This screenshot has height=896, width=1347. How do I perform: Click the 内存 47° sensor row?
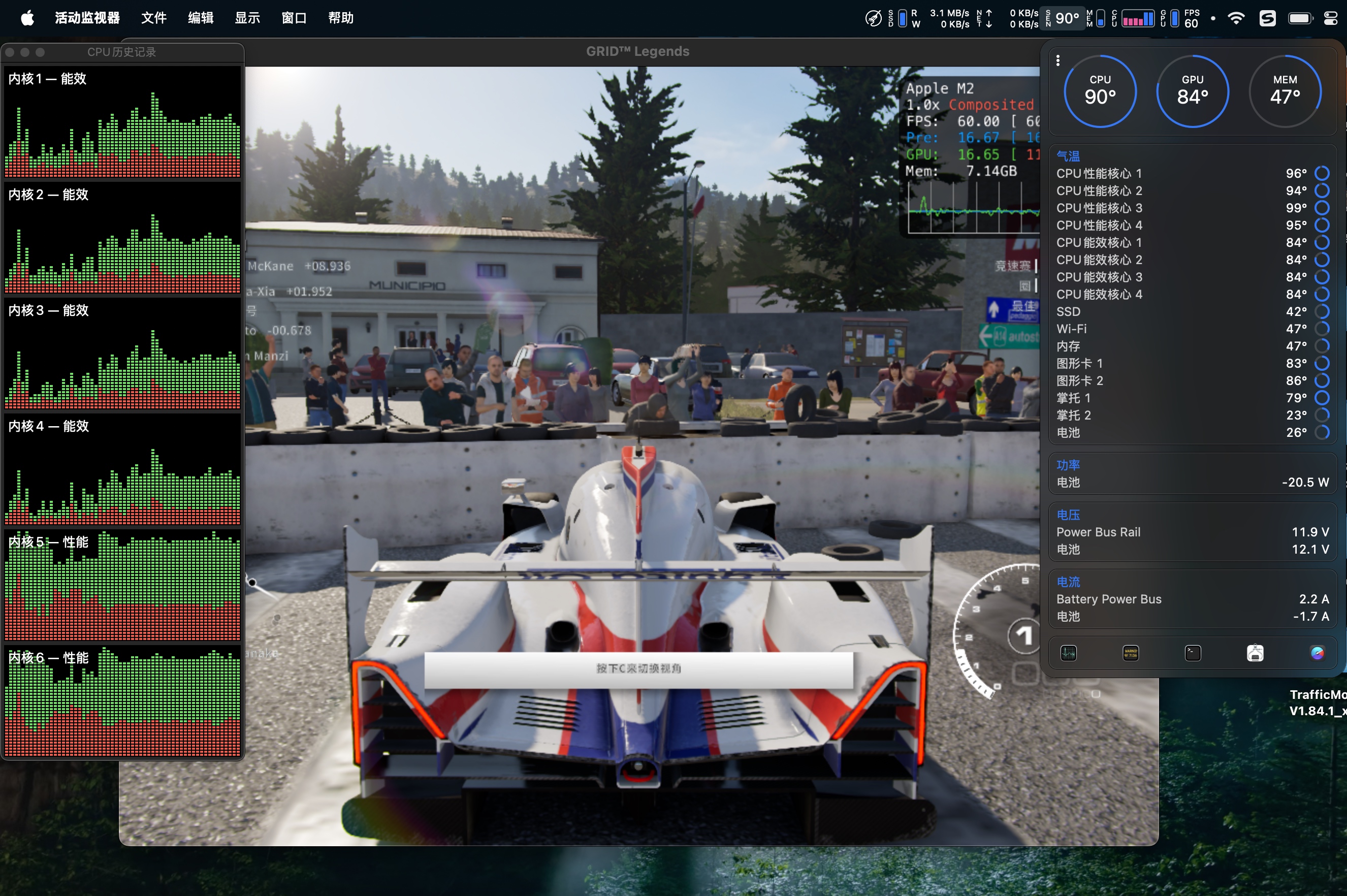tap(1192, 346)
